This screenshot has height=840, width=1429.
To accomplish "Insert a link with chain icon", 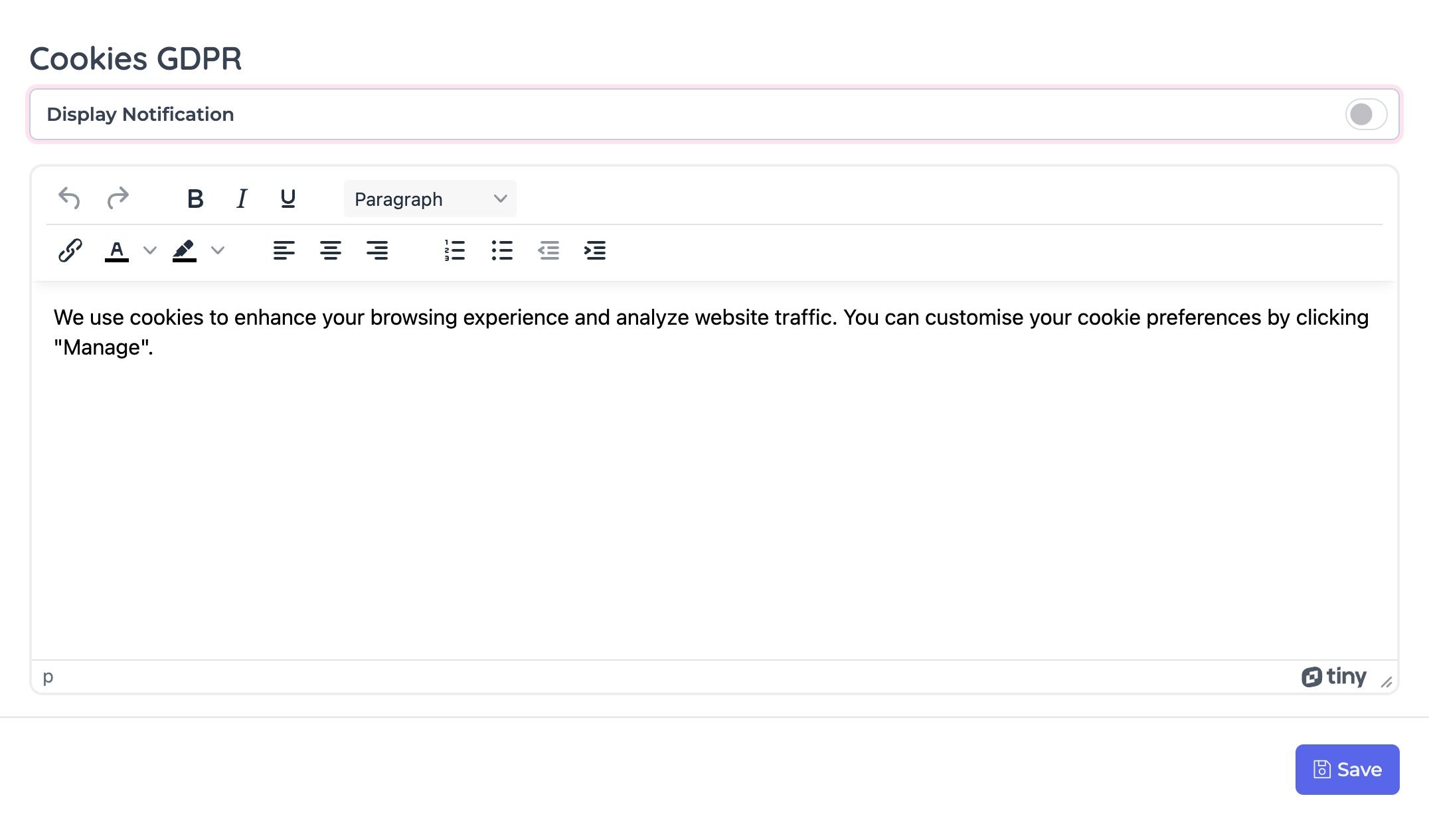I will (70, 250).
